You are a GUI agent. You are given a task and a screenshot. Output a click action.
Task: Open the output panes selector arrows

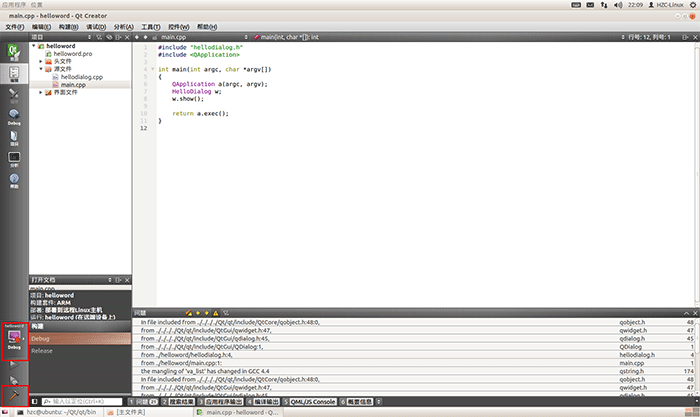tap(379, 401)
